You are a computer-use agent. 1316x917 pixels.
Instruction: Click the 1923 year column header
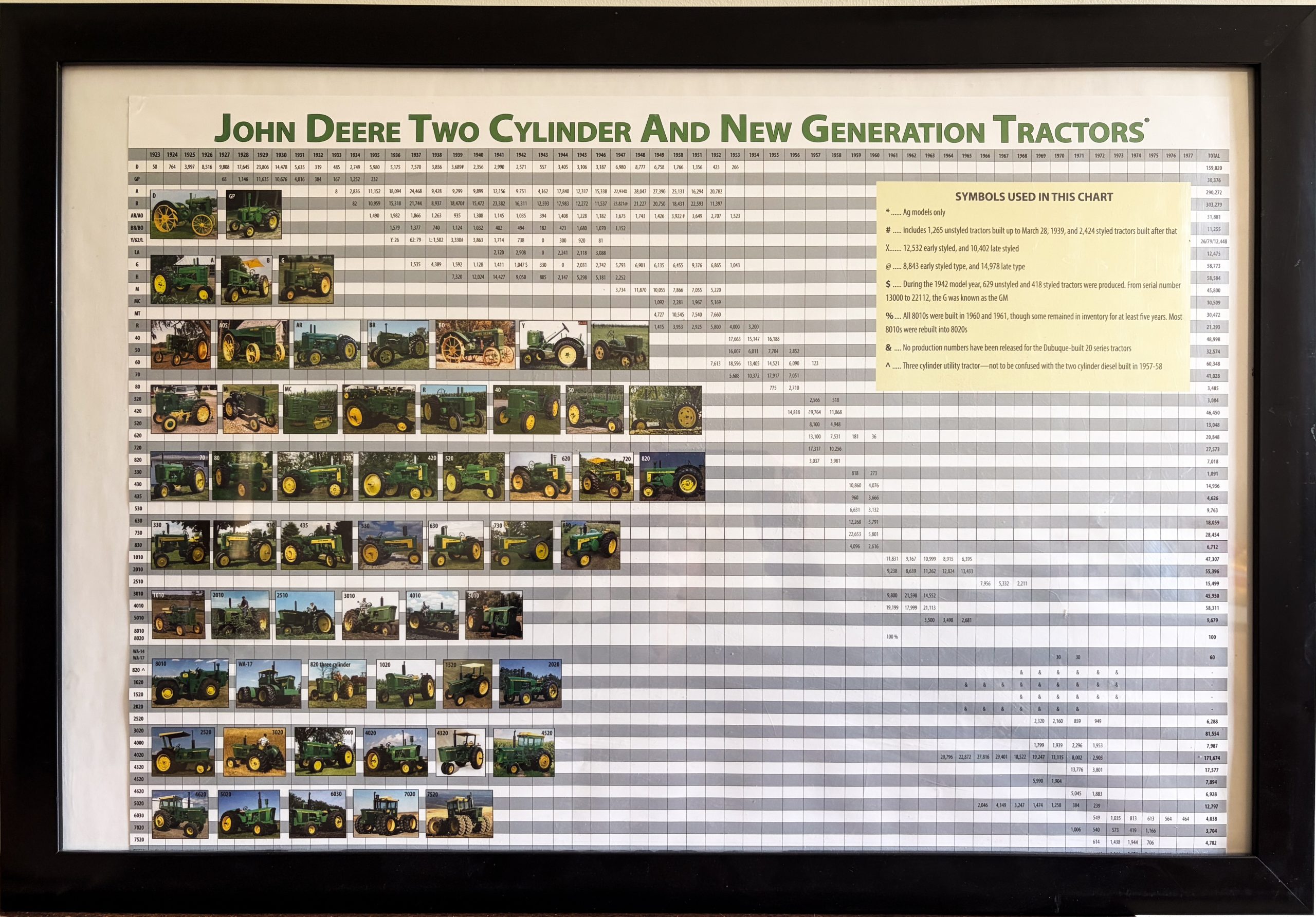tap(155, 155)
